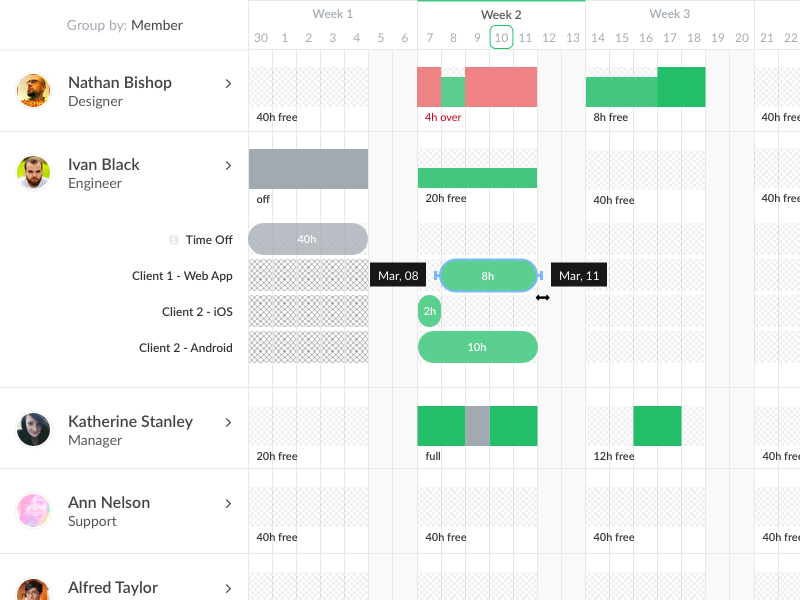Select the highlighted day 10 in the timeline

[x=501, y=38]
